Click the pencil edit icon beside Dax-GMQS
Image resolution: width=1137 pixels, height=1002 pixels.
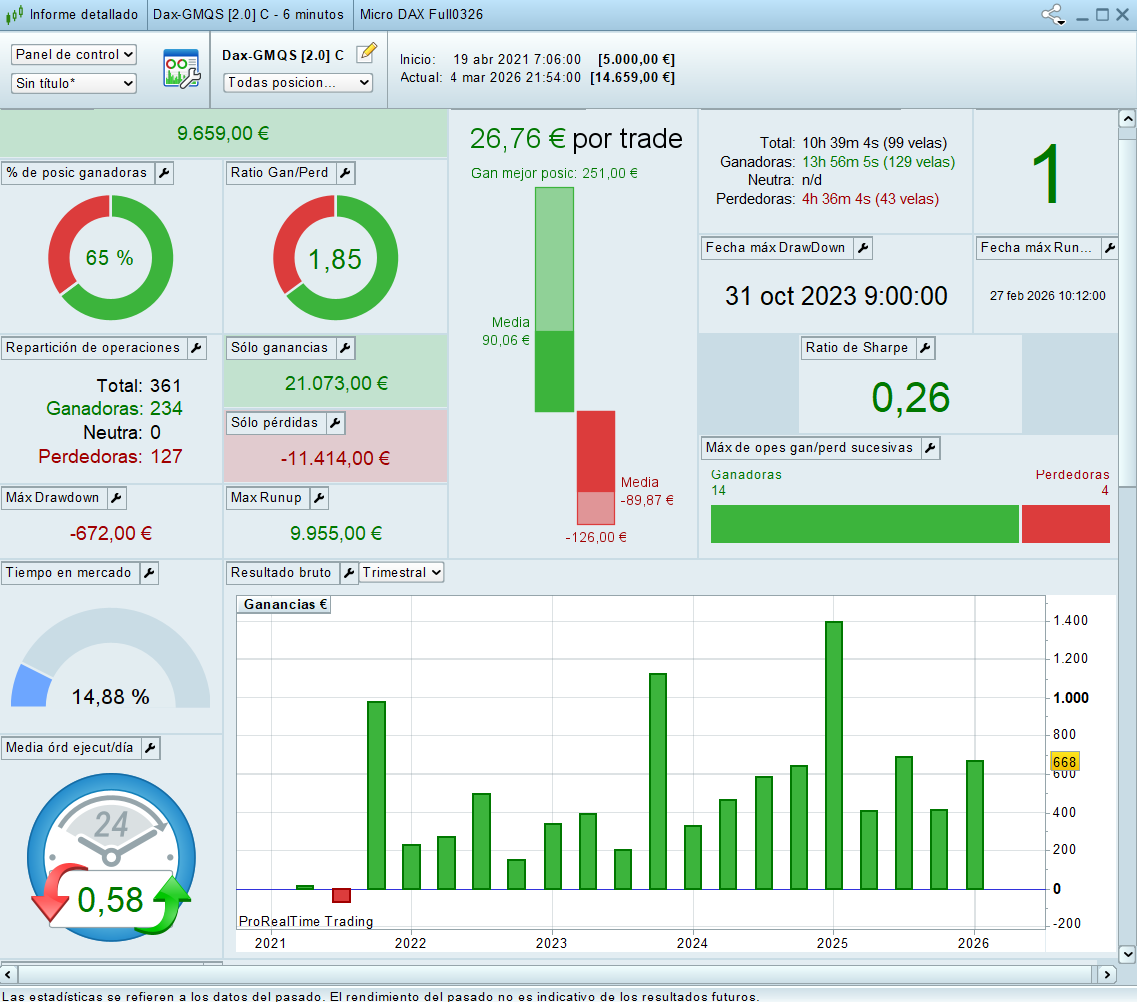[366, 53]
